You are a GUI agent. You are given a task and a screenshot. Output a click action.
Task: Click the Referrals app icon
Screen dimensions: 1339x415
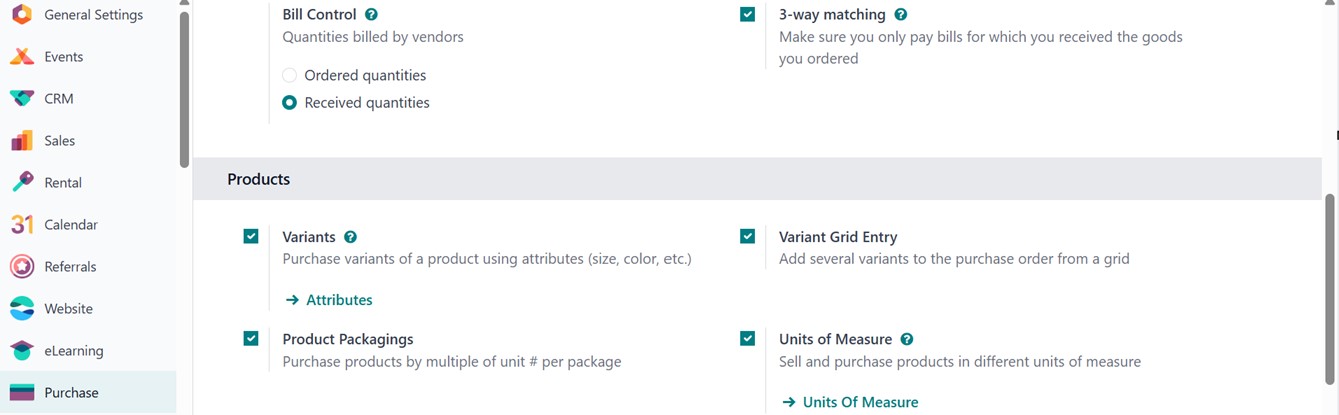click(22, 267)
